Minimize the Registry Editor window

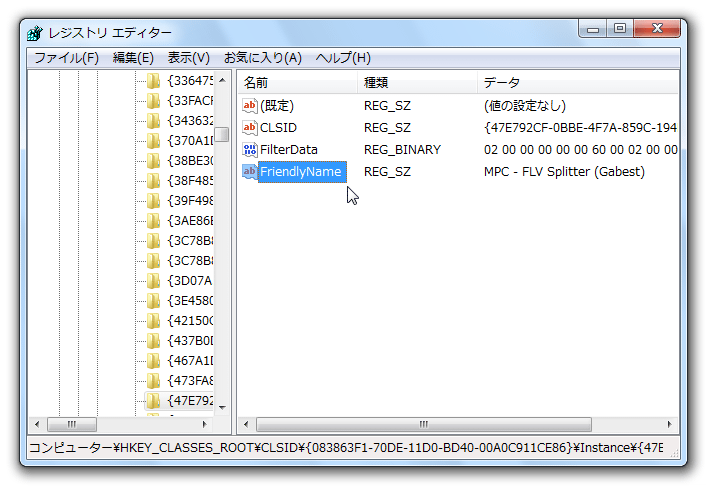pyautogui.click(x=593, y=29)
